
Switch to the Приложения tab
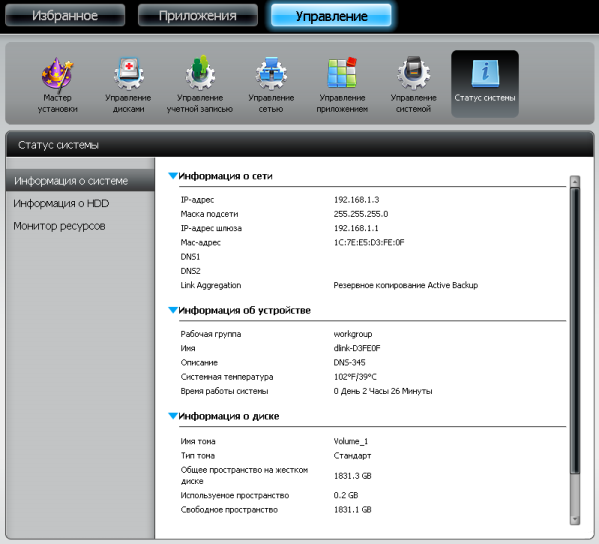198,15
